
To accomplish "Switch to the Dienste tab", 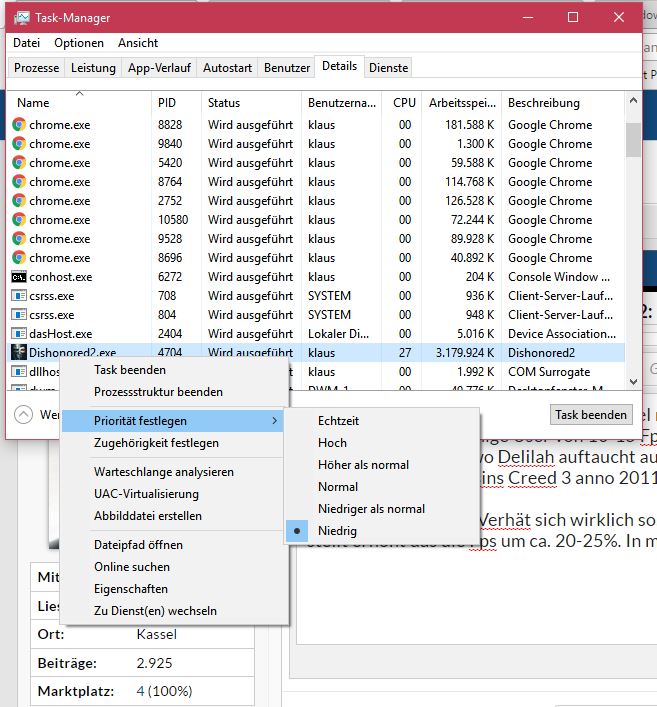I will (x=388, y=68).
